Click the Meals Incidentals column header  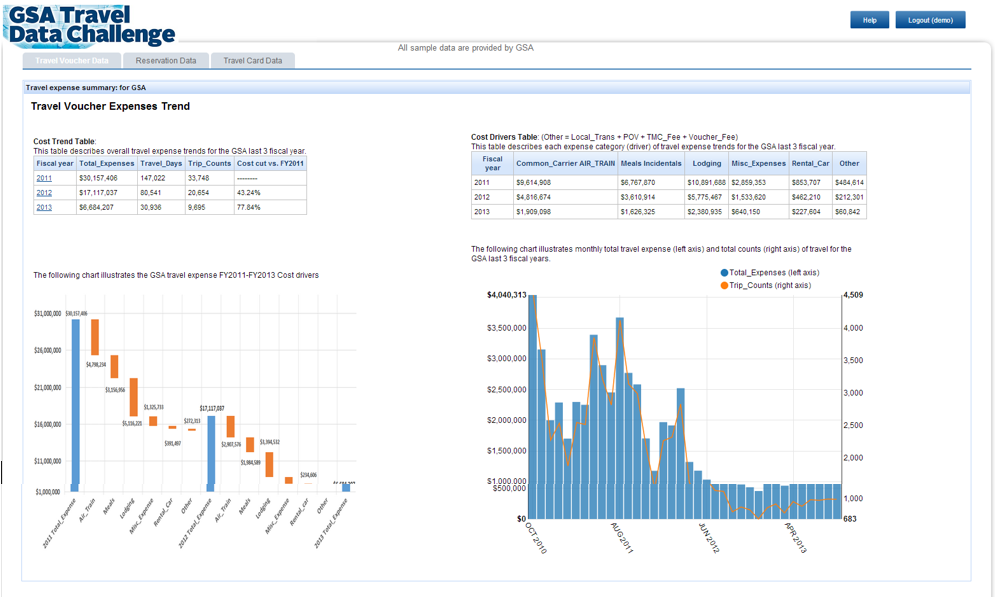(651, 164)
